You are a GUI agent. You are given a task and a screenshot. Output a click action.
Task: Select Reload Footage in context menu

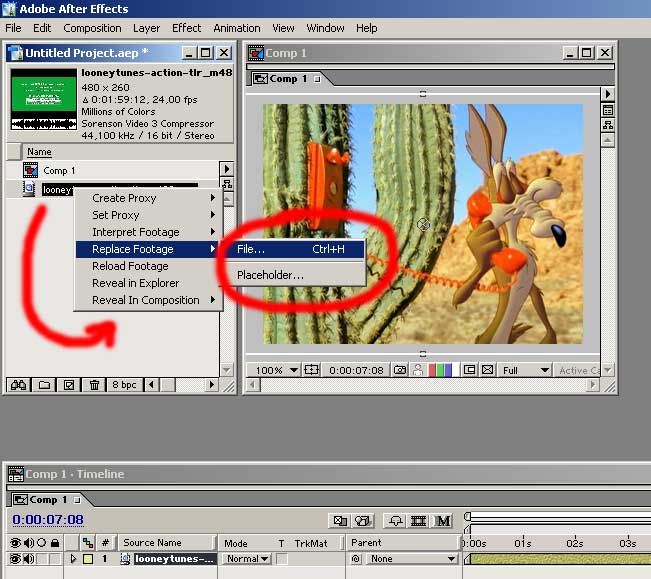click(x=148, y=266)
